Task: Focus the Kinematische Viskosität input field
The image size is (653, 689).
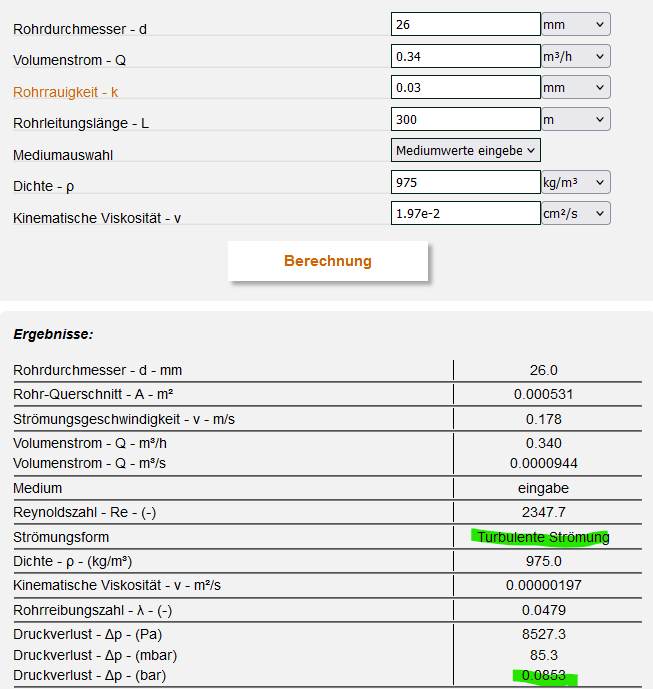Action: tap(465, 213)
